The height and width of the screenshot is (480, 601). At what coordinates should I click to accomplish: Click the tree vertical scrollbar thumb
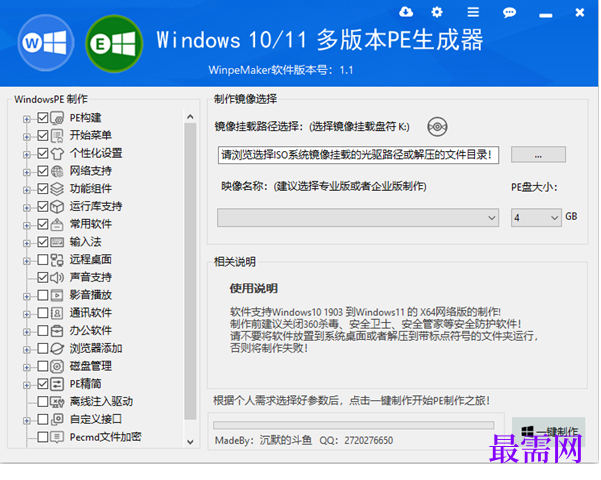pyautogui.click(x=190, y=271)
